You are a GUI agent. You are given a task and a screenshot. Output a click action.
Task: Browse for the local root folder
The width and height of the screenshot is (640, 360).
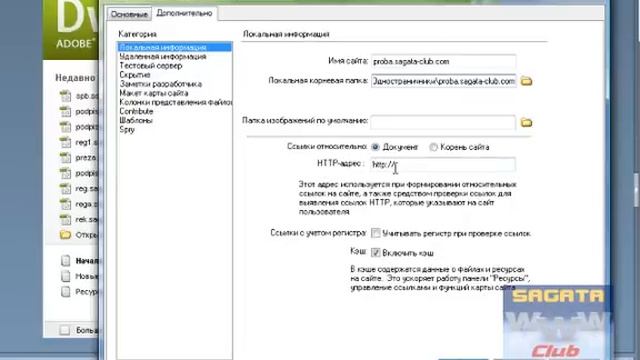click(526, 81)
